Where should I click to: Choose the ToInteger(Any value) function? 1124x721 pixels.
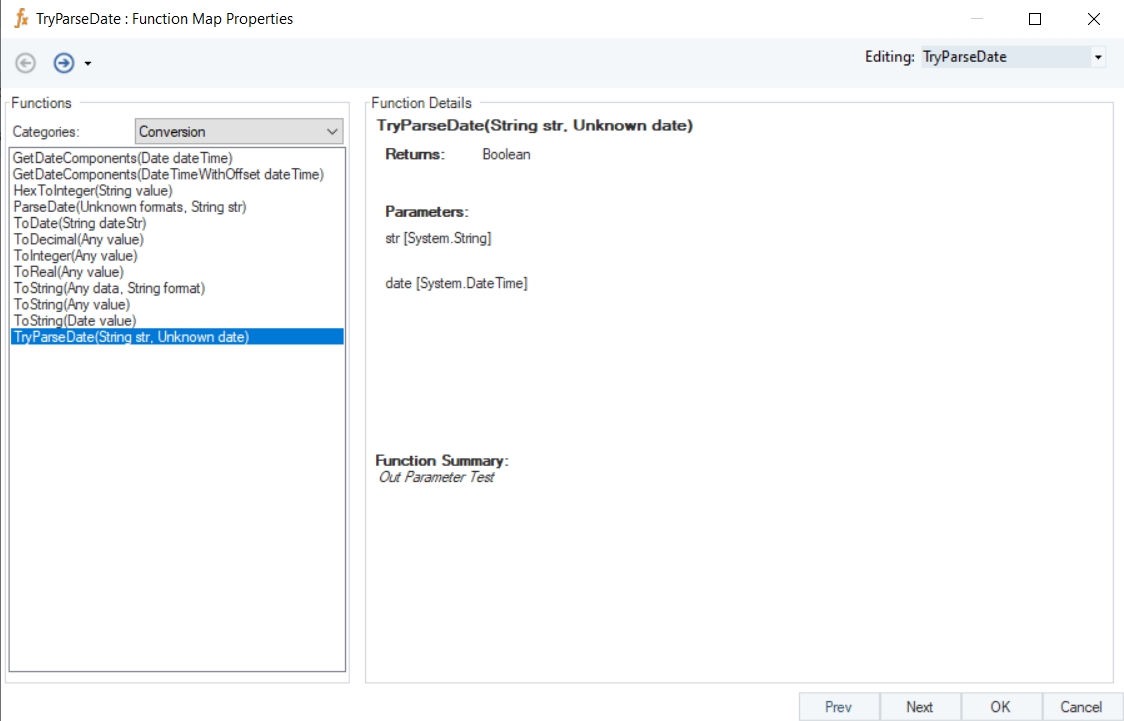coord(76,256)
